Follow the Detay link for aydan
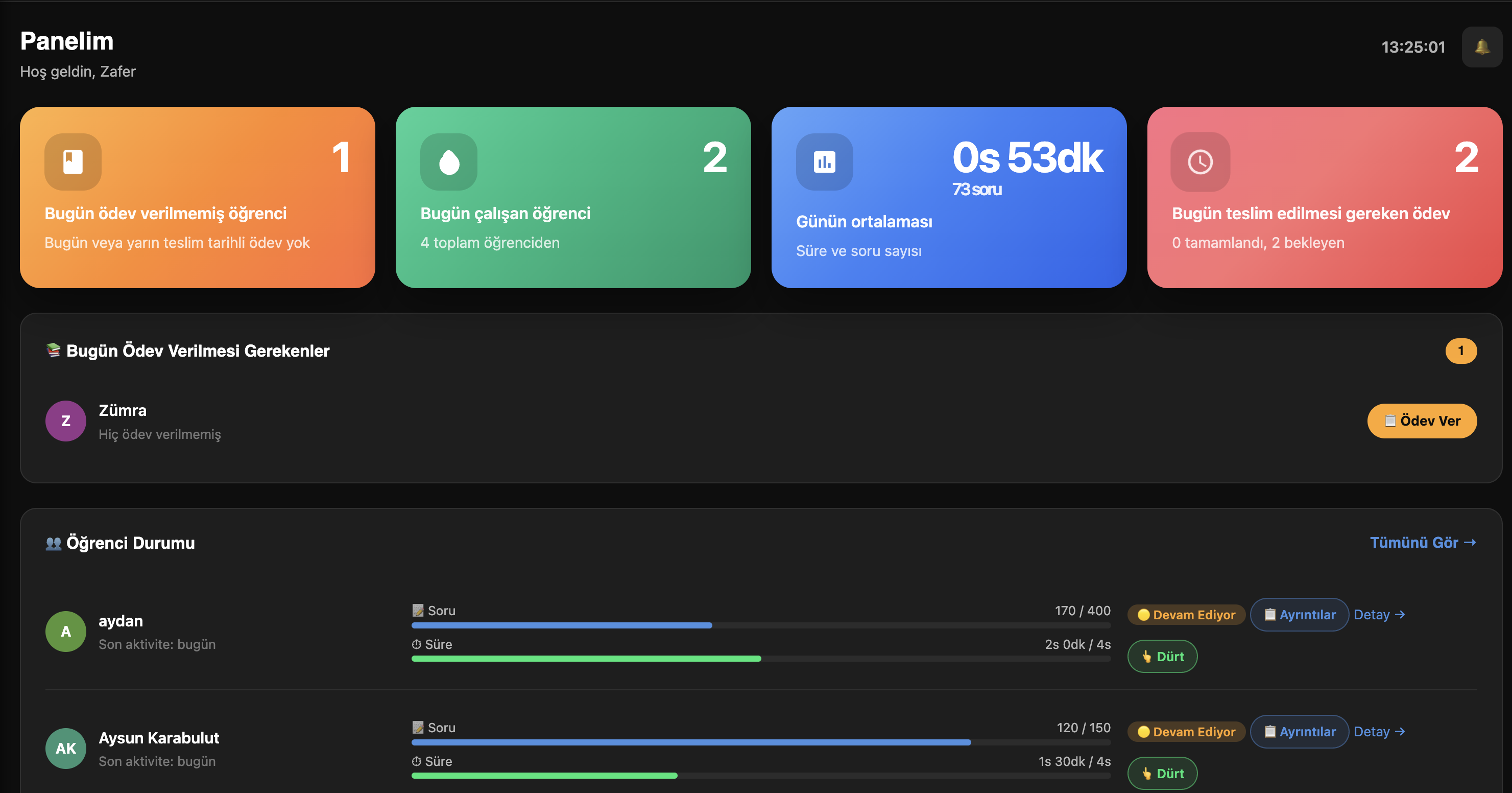The height and width of the screenshot is (793, 1512). (1379, 615)
